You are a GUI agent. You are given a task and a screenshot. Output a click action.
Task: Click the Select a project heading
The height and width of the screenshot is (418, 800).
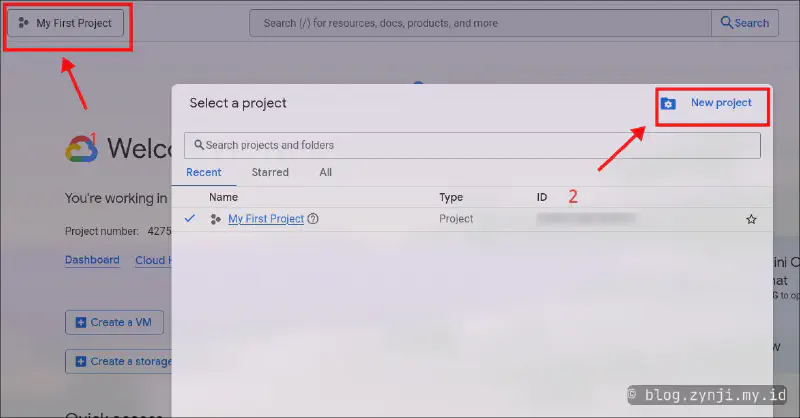click(238, 103)
